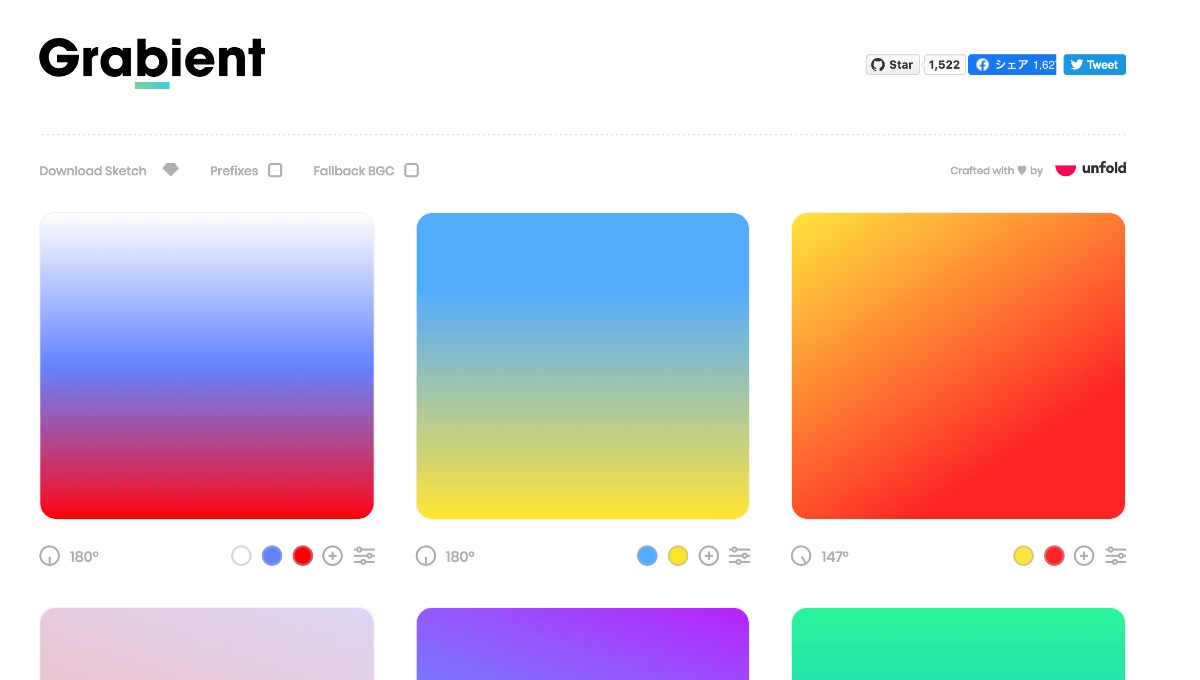The width and height of the screenshot is (1200, 680).
Task: Select the white color stop swatch
Action: tap(241, 556)
